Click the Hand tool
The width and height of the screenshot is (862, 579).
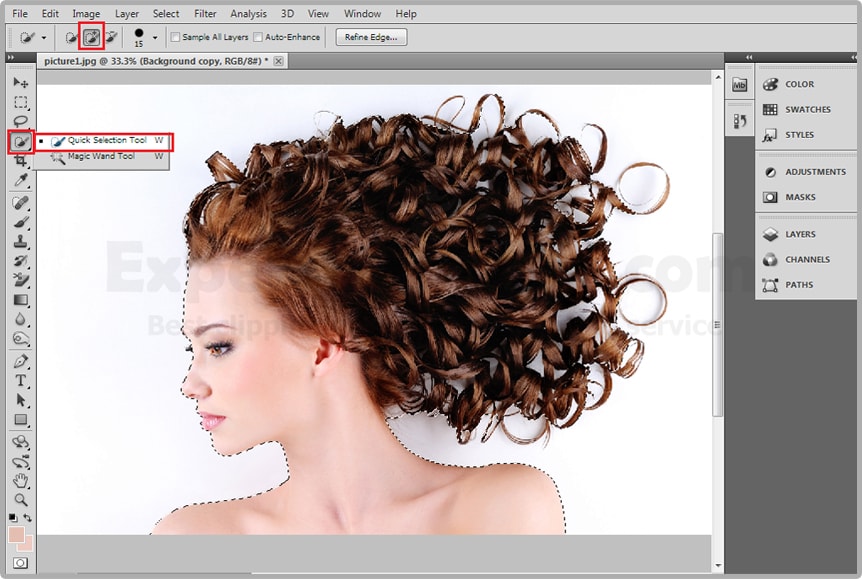click(x=20, y=480)
